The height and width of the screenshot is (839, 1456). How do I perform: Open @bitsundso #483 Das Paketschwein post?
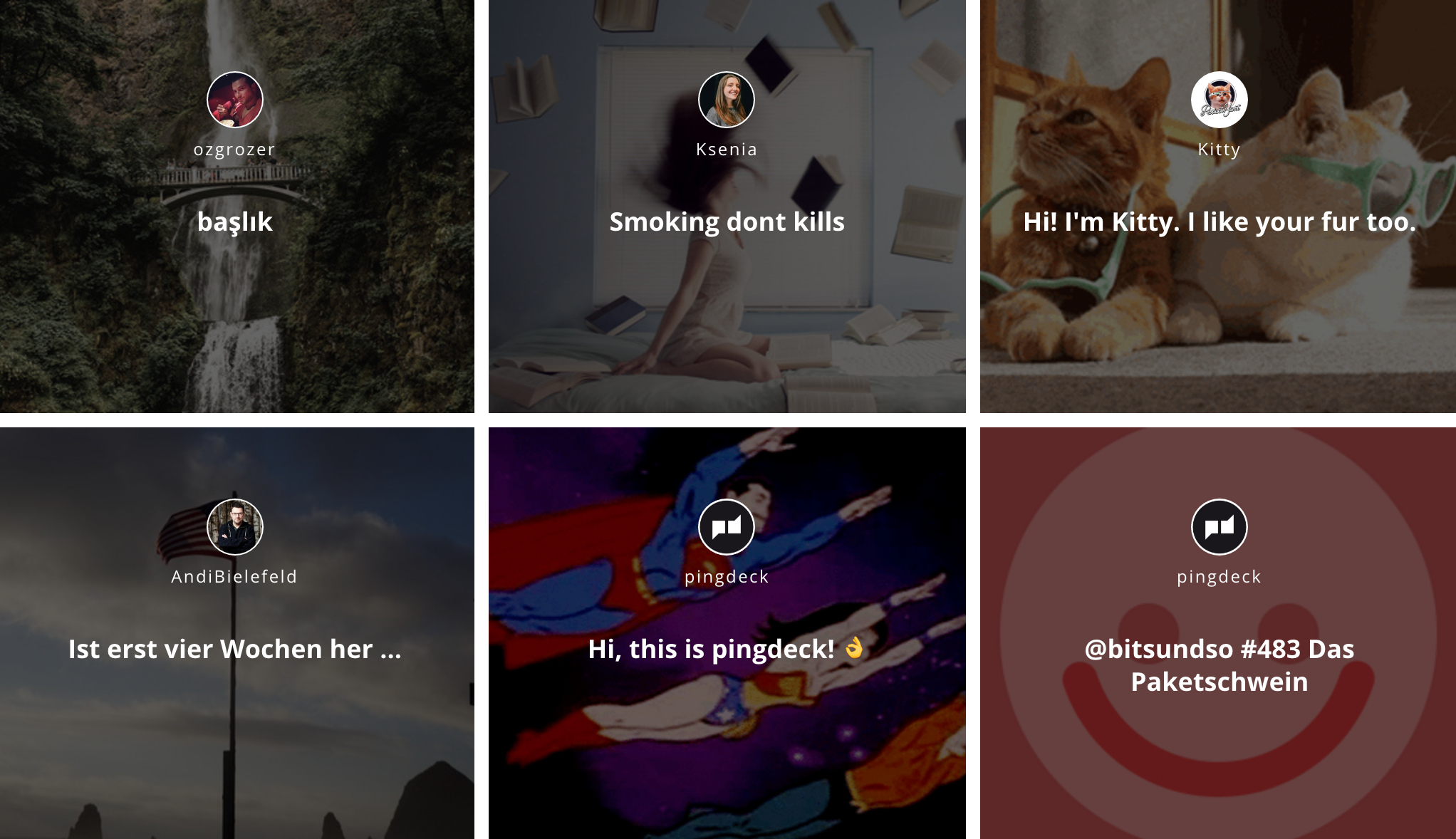pos(1219,665)
